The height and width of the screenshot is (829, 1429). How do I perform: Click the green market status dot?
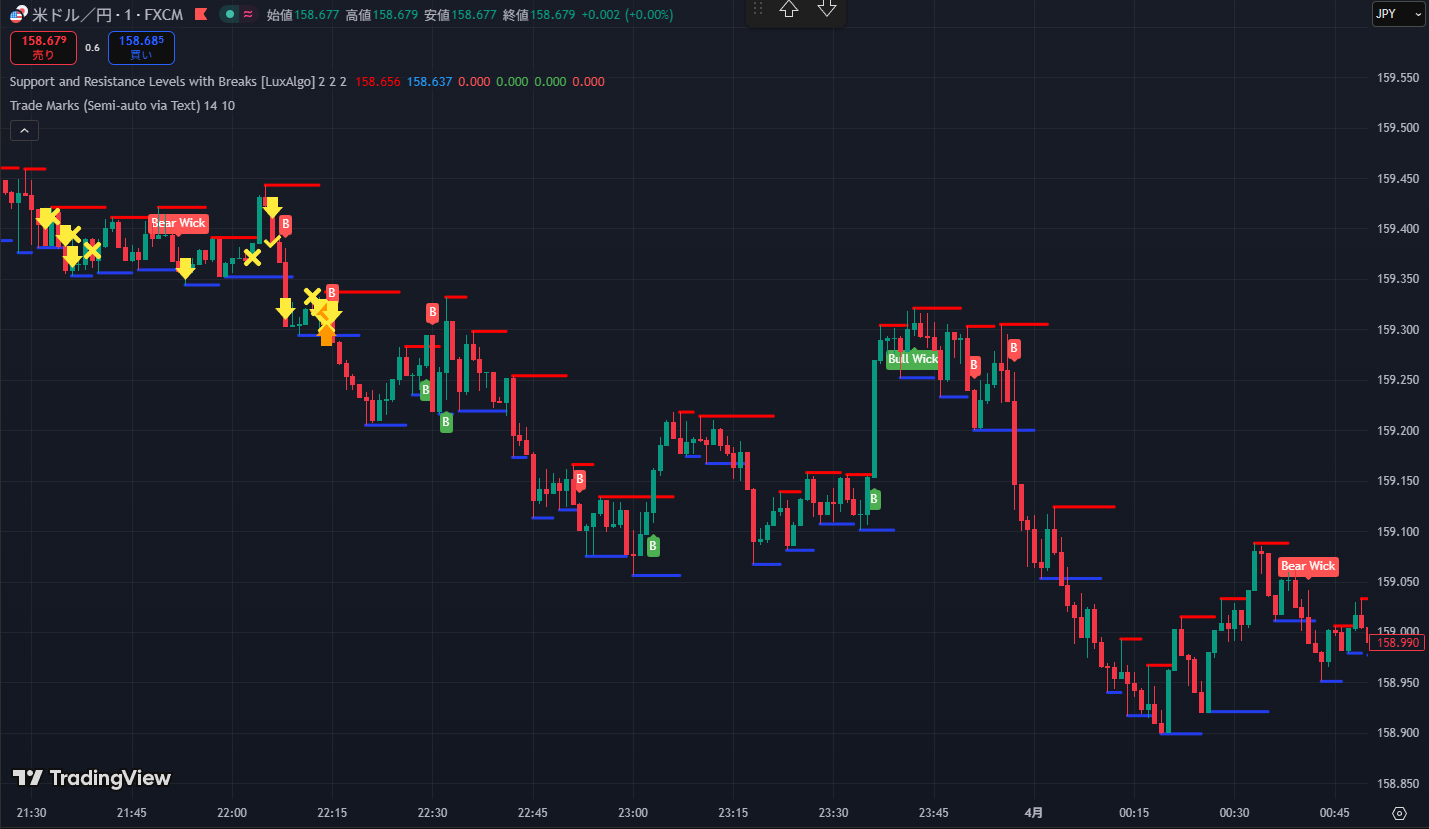click(230, 15)
